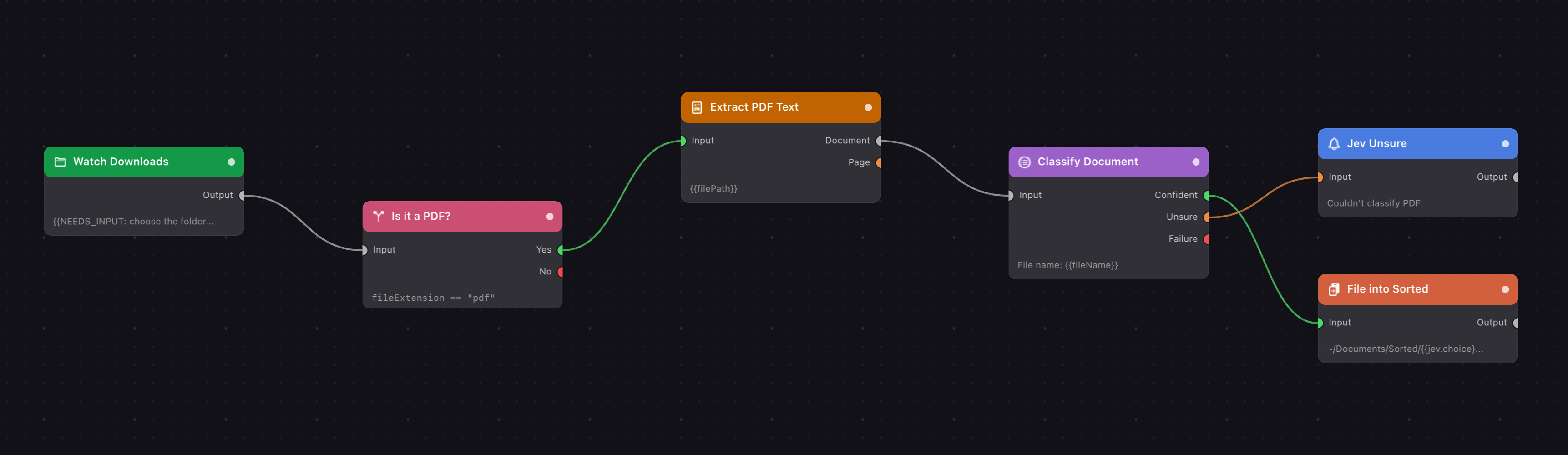Click the red No output port

561,272
